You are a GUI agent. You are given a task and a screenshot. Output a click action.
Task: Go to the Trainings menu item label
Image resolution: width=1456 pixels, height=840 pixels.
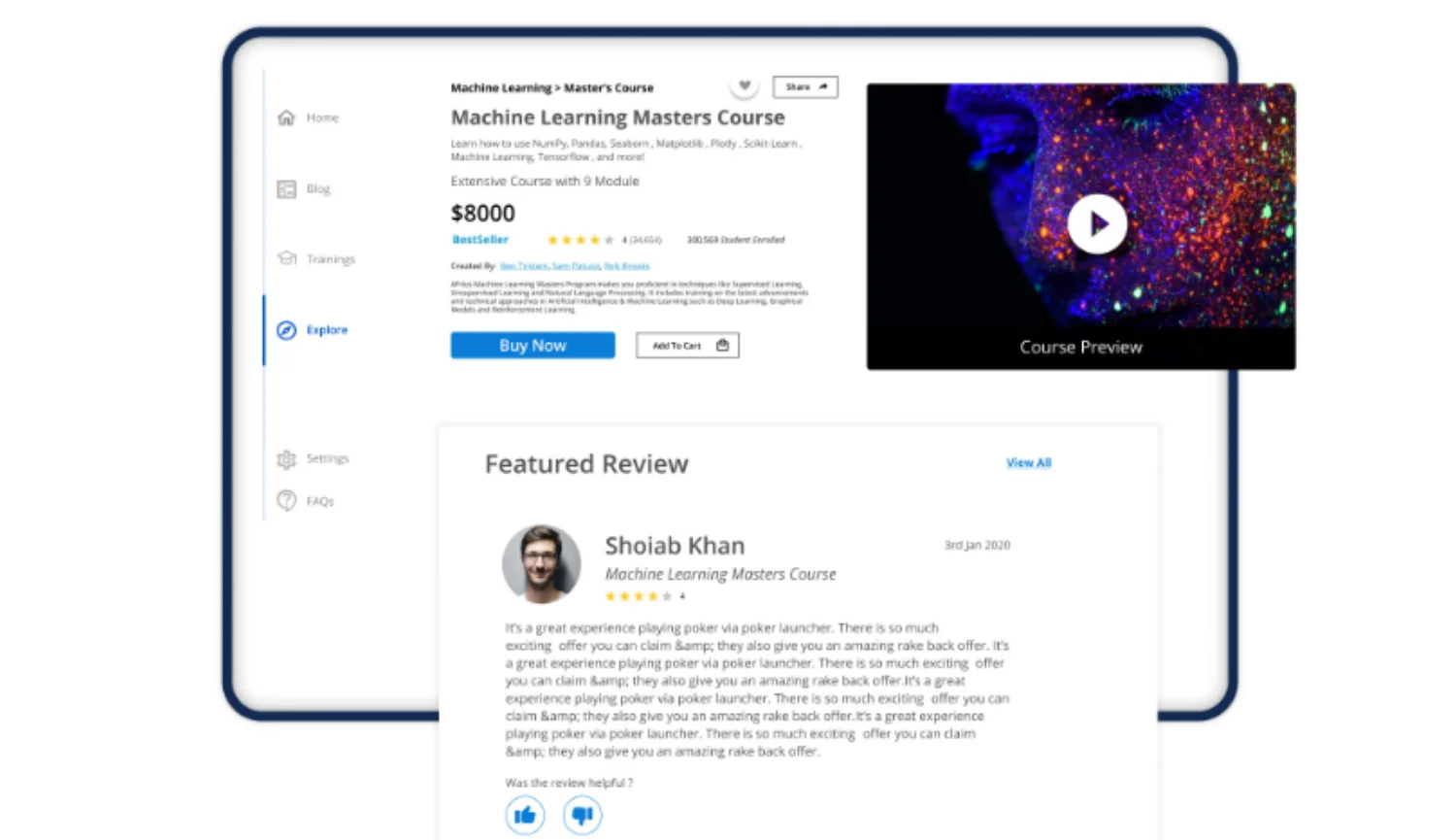pyautogui.click(x=331, y=259)
